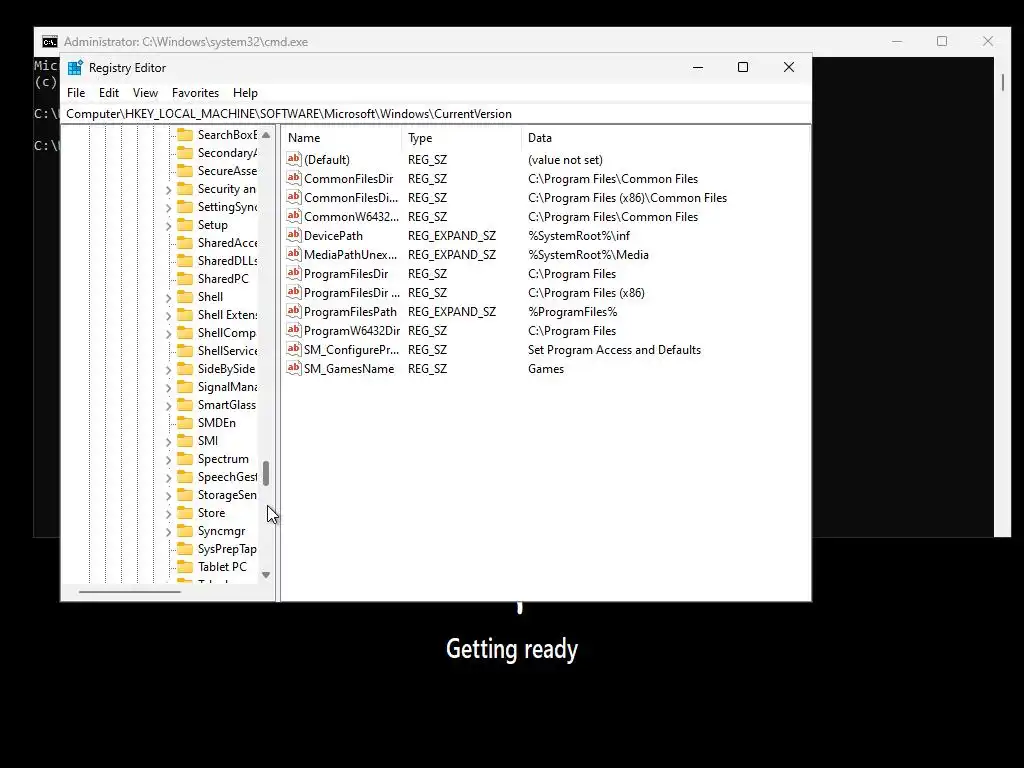Select the CommonFilesDir value icon
This screenshot has height=768, width=1024.
click(294, 178)
